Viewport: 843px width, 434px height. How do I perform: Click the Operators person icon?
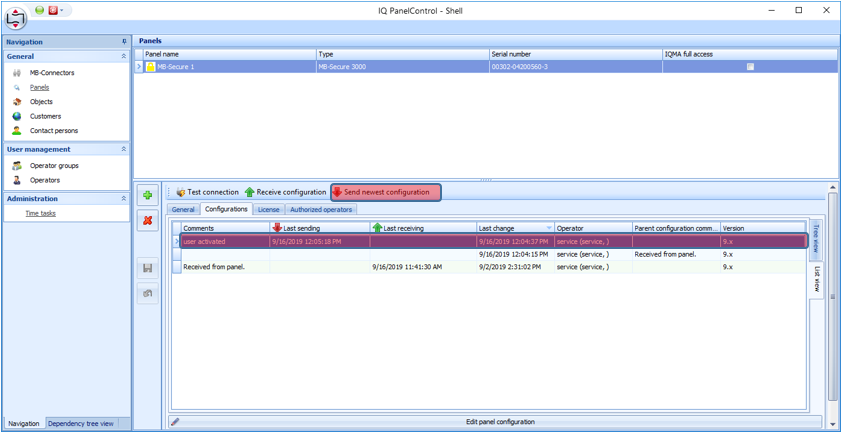click(x=17, y=180)
